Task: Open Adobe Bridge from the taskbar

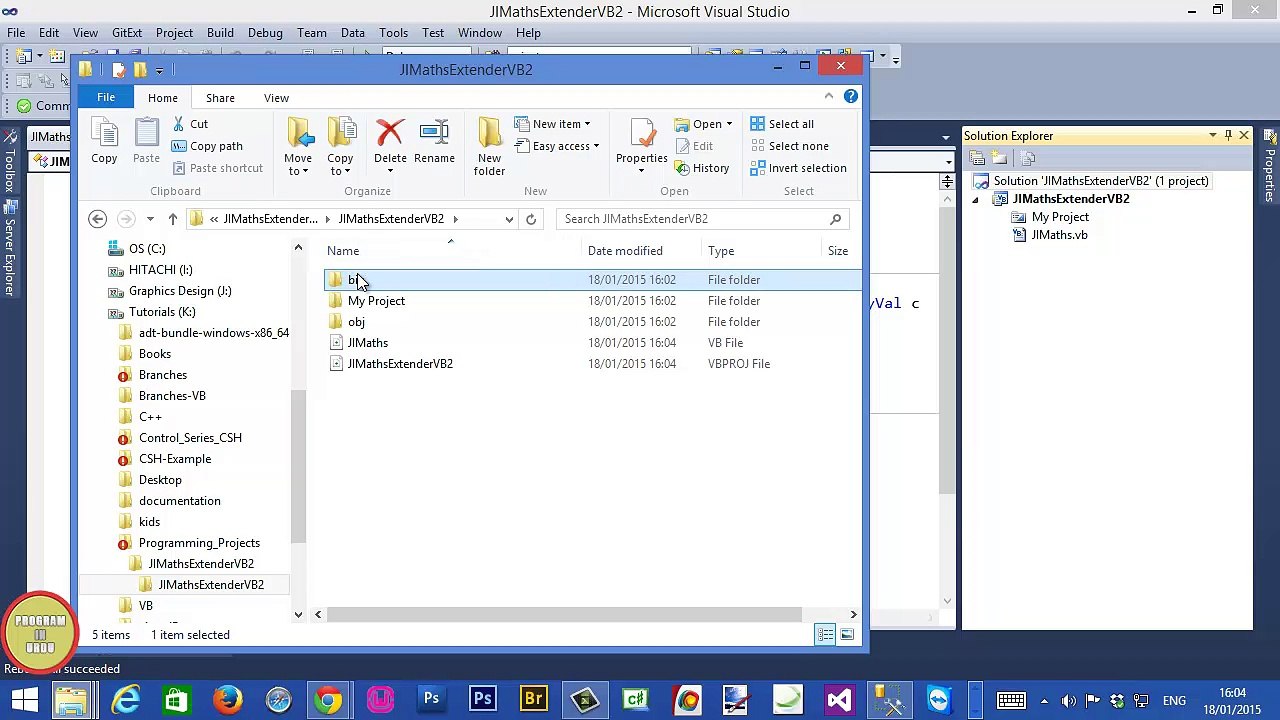Action: point(533,699)
